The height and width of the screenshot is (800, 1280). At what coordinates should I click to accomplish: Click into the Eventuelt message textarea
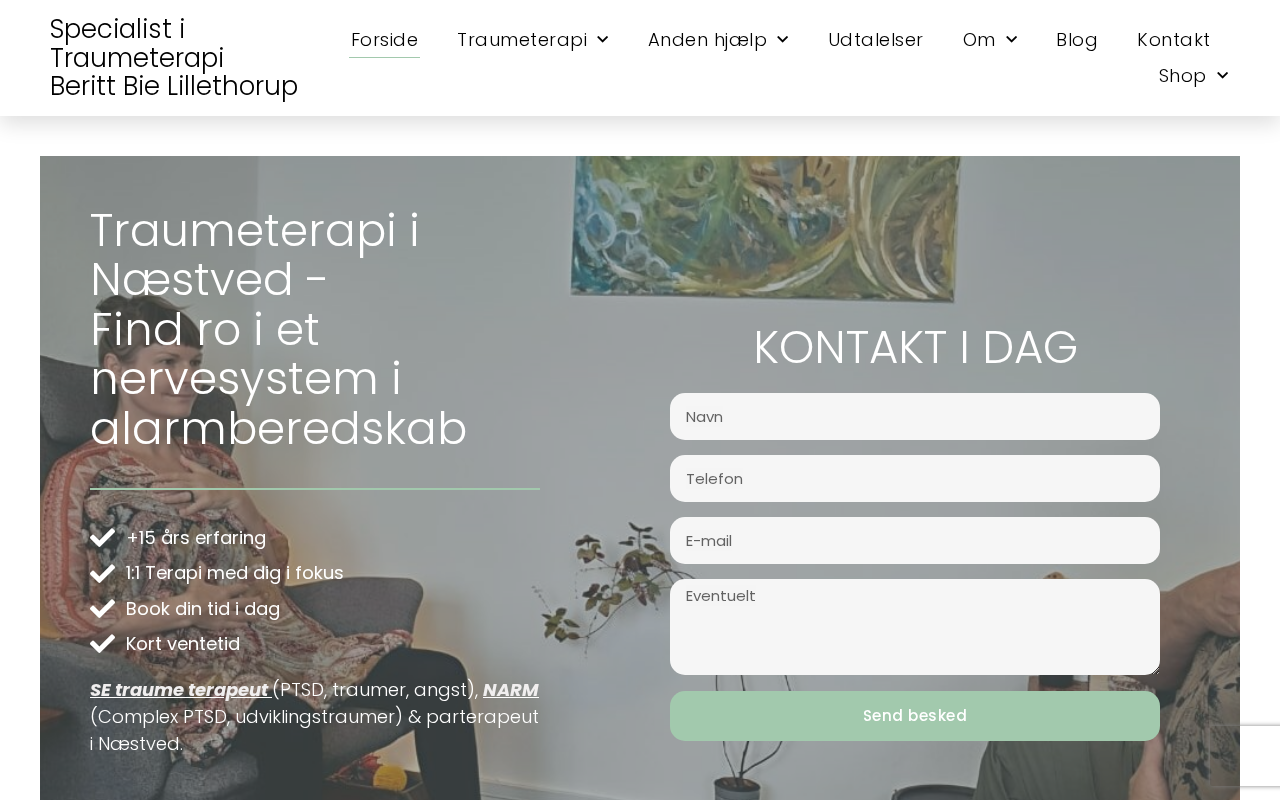(915, 627)
